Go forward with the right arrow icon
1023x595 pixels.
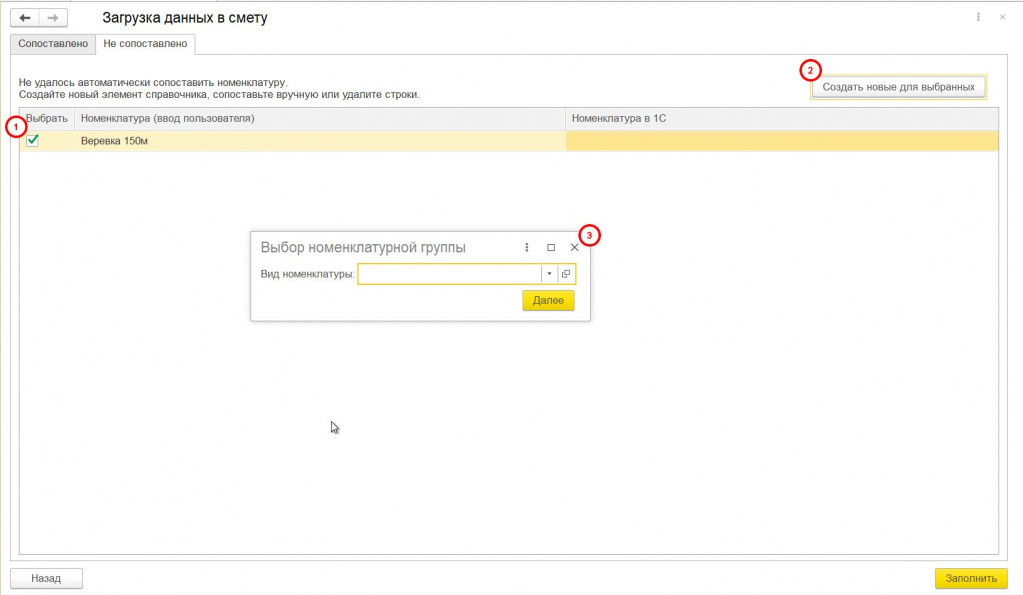tap(53, 18)
